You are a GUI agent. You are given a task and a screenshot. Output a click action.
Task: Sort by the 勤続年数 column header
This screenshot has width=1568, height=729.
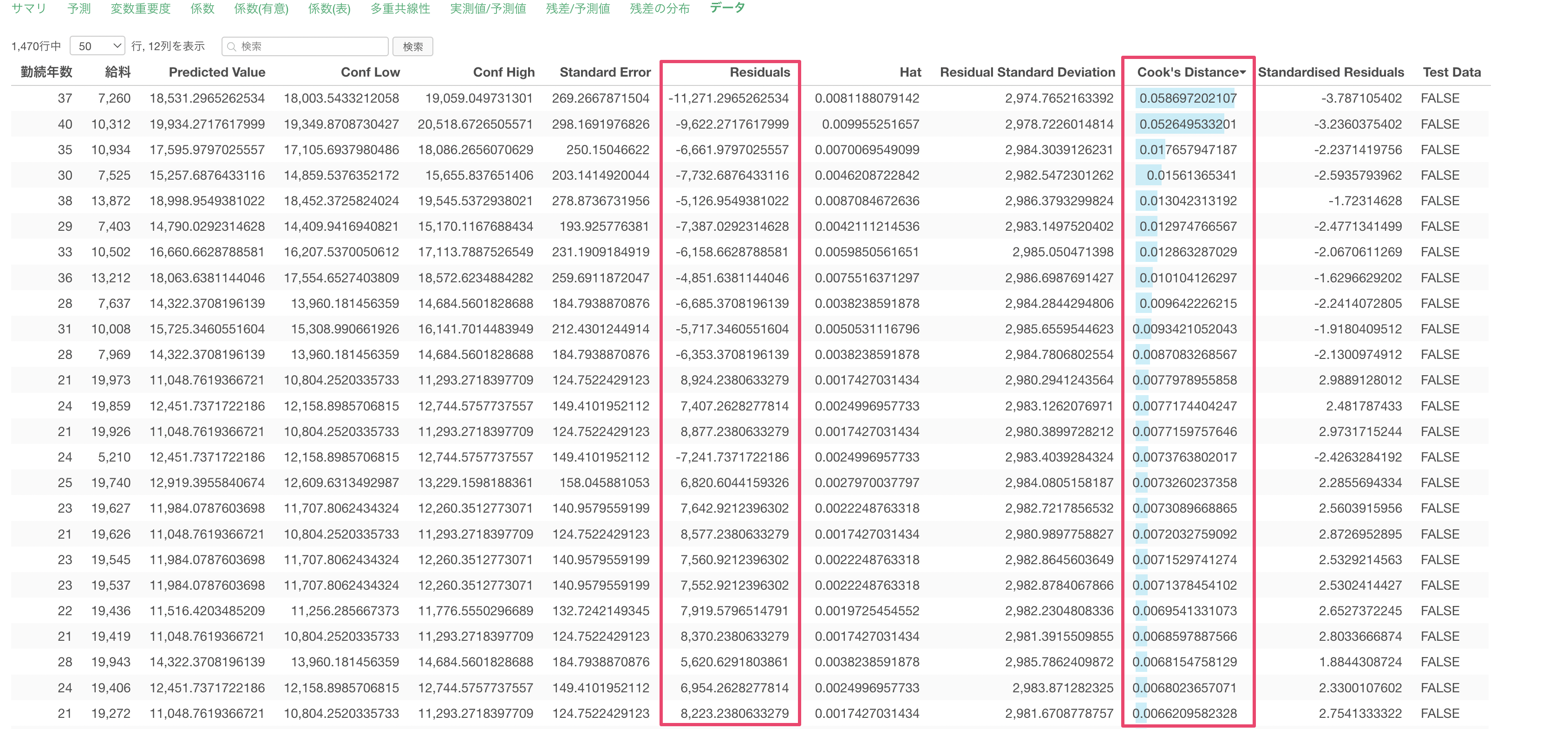tap(46, 72)
